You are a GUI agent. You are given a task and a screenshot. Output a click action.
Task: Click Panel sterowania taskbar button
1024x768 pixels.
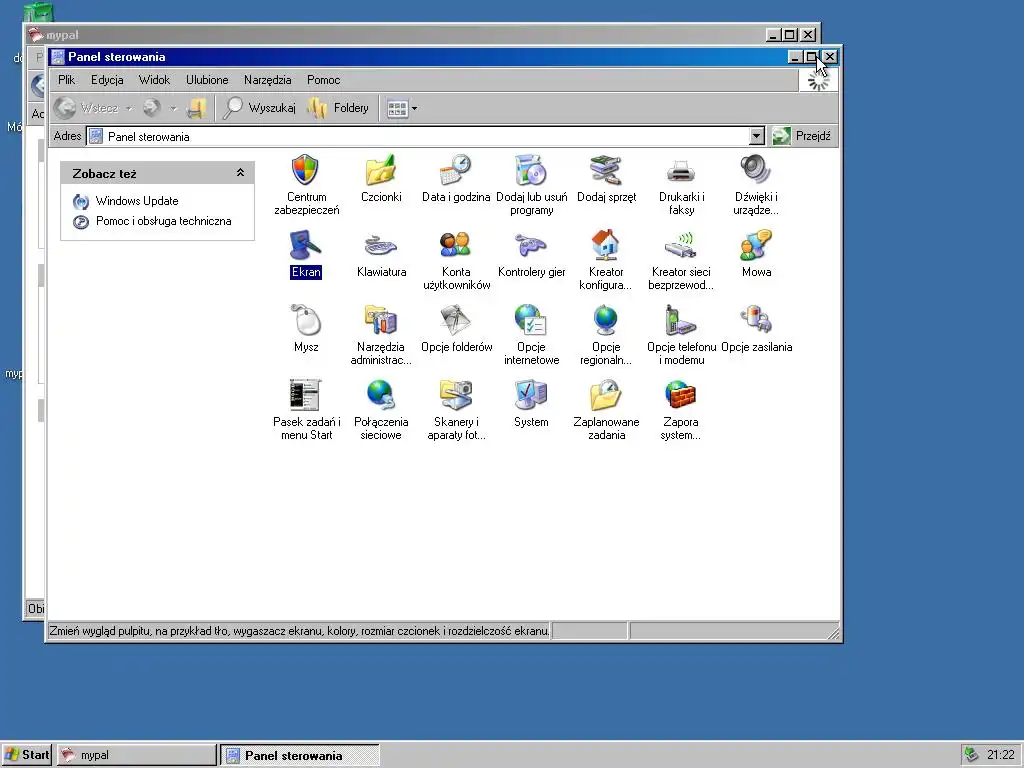(x=300, y=755)
